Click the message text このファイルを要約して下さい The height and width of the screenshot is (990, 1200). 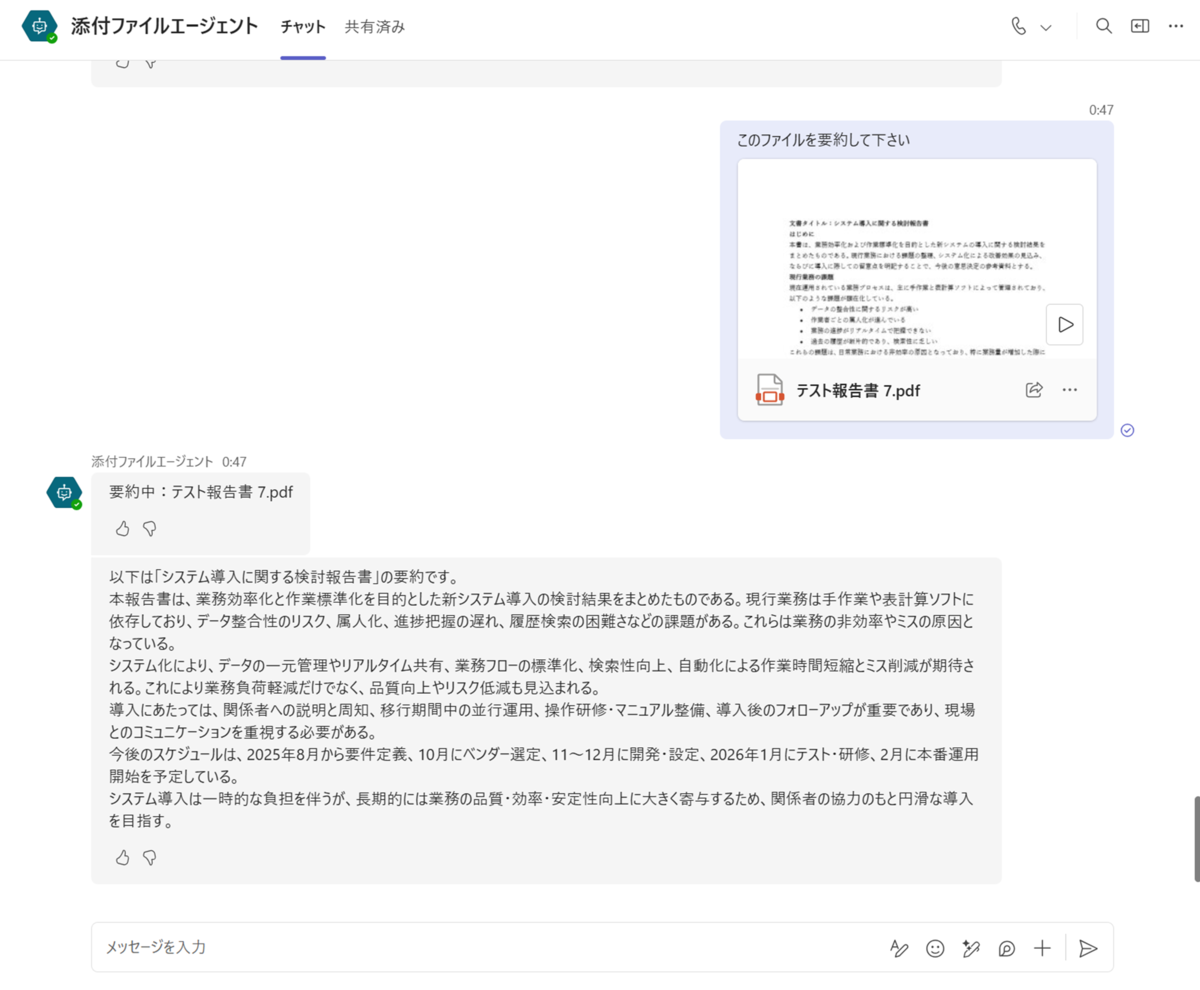click(824, 140)
